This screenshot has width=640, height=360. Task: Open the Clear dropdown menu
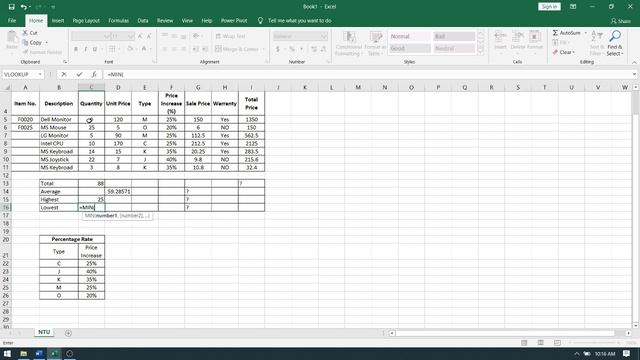click(x=573, y=52)
